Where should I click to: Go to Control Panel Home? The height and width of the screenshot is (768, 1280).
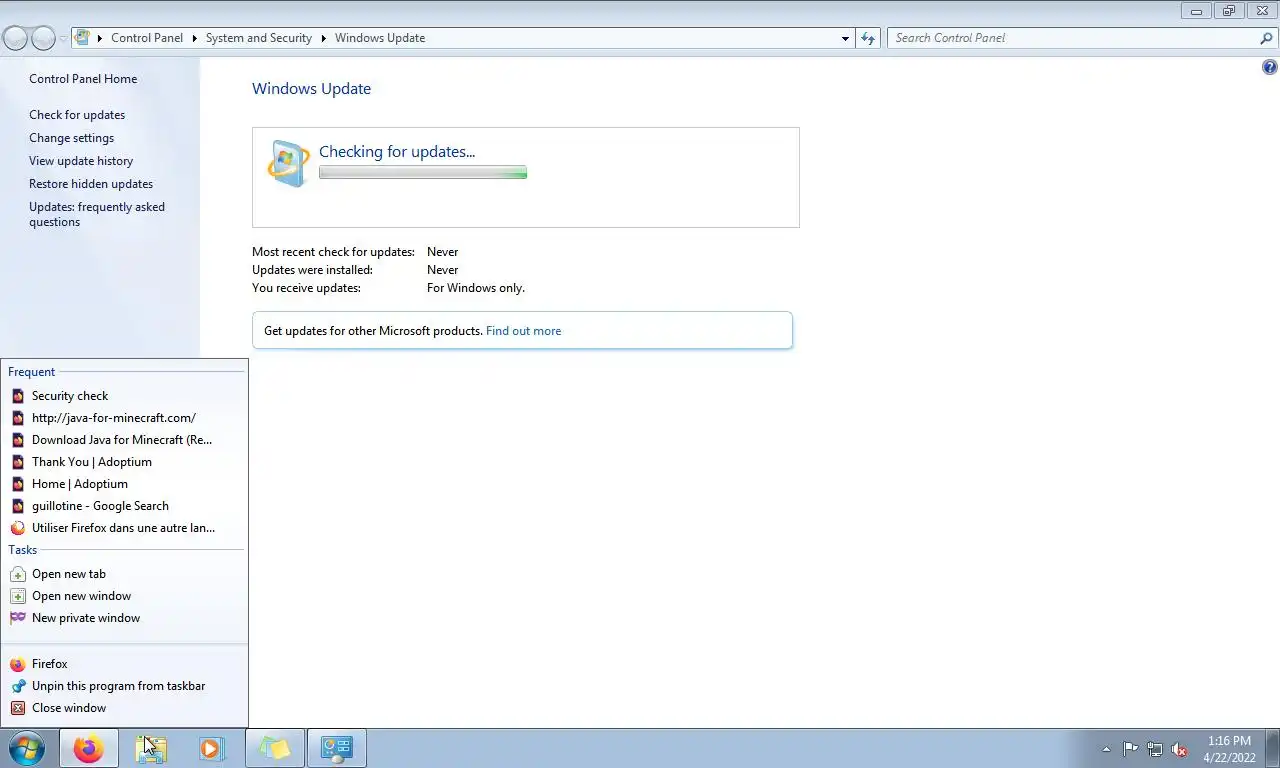click(x=83, y=79)
